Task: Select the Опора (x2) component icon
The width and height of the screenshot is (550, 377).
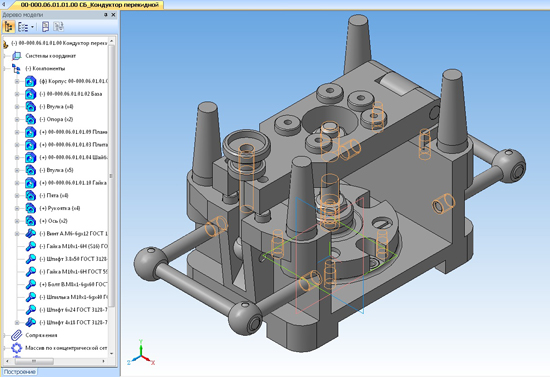Action: (x=31, y=119)
